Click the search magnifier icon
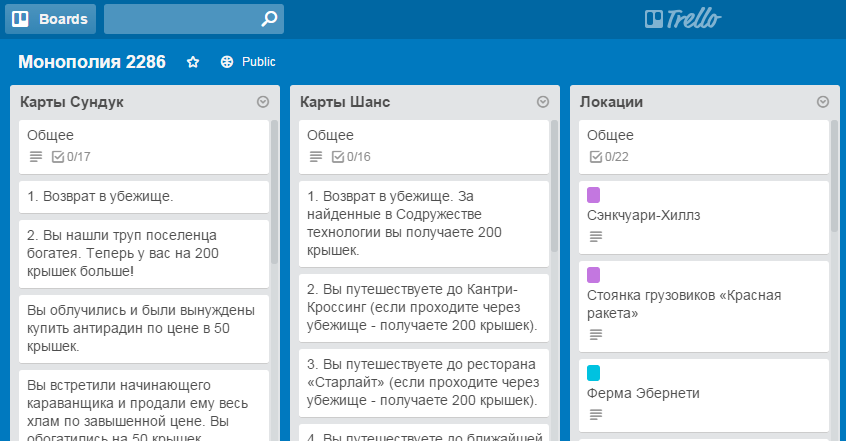 tap(268, 19)
